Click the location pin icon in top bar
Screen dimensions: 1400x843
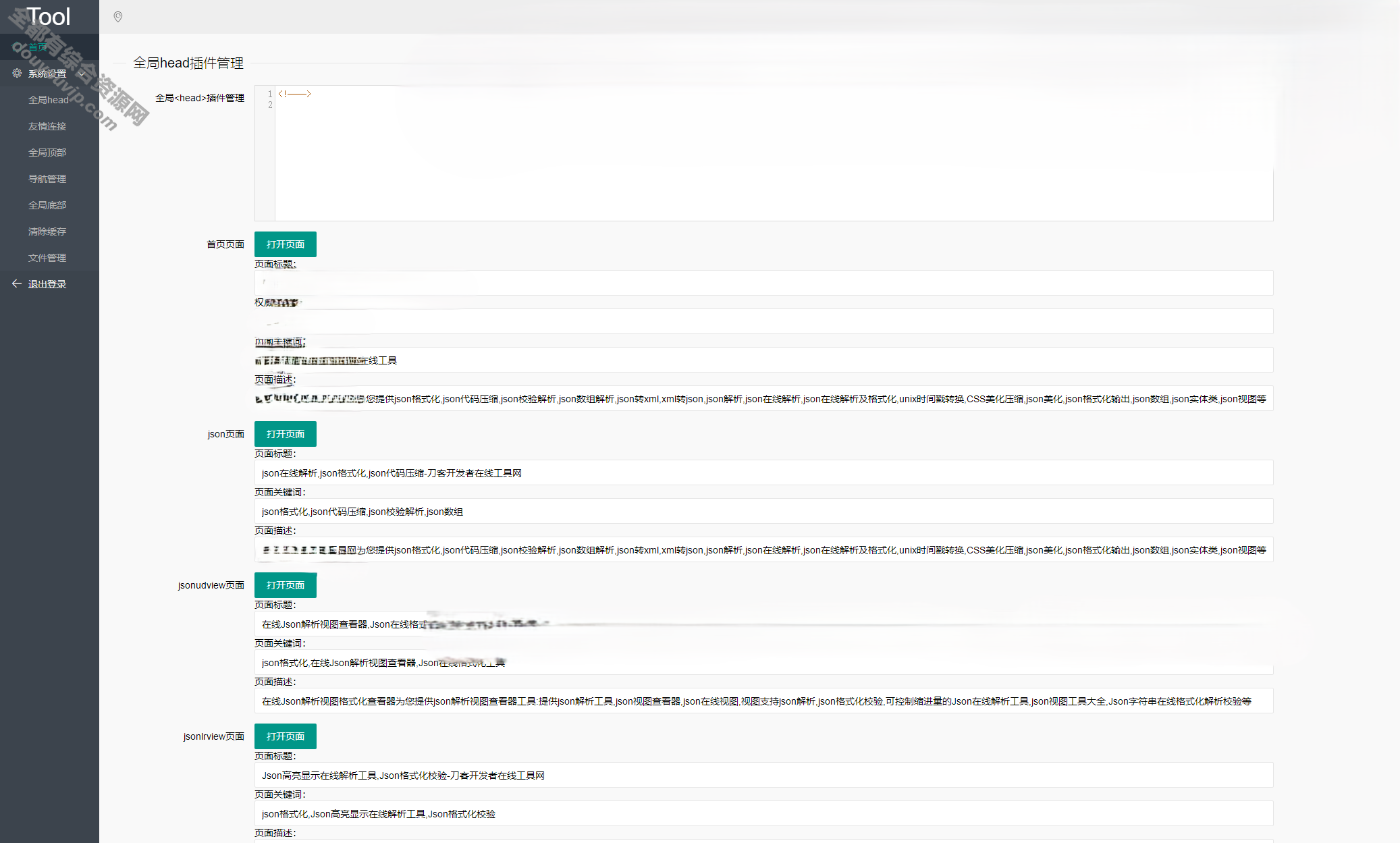118,17
